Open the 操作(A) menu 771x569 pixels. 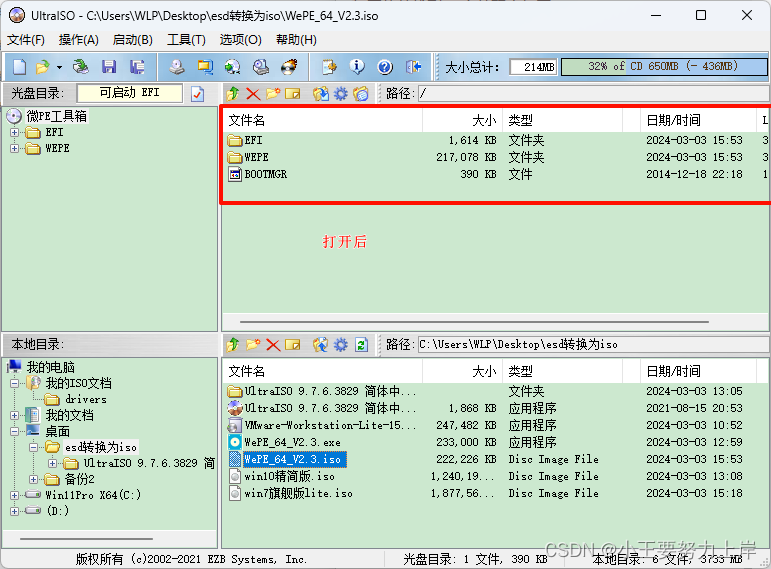(79, 40)
